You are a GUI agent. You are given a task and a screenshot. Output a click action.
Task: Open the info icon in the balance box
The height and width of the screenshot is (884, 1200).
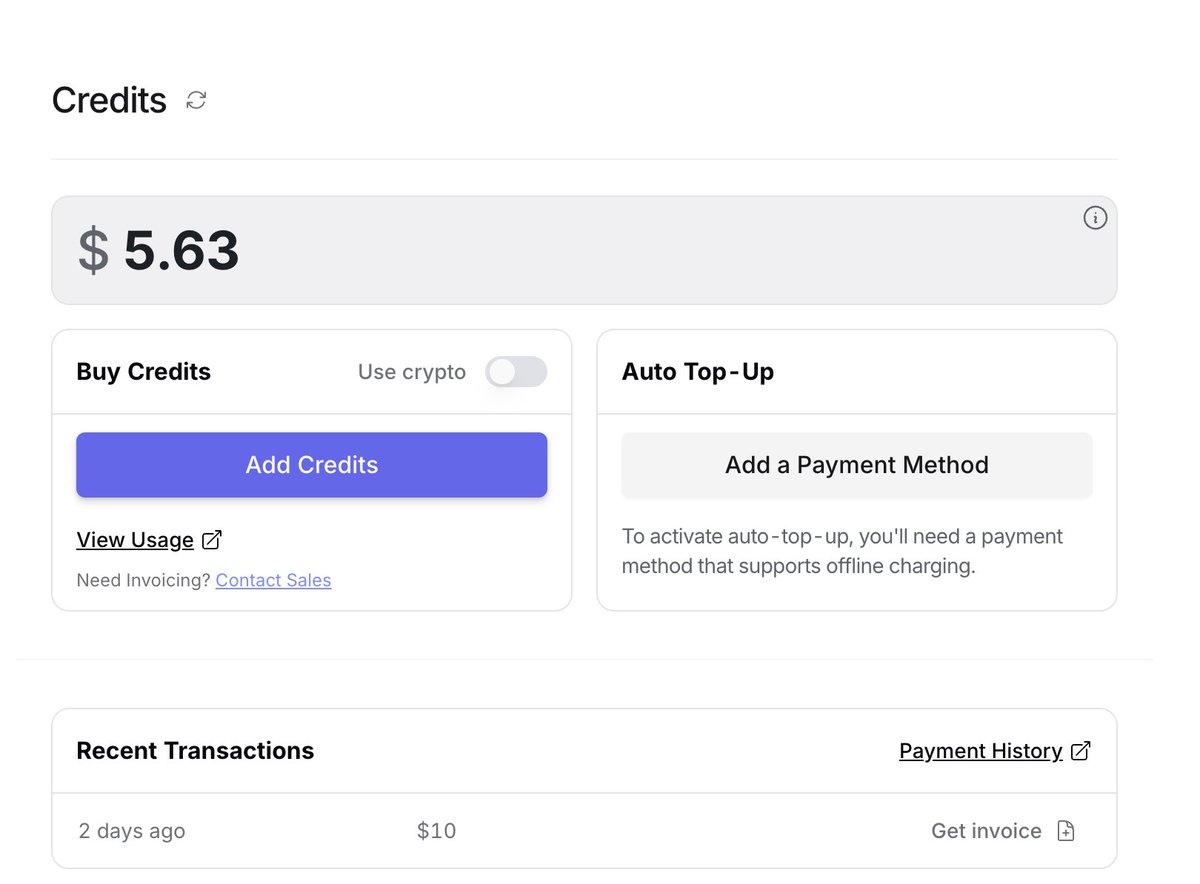click(x=1095, y=218)
